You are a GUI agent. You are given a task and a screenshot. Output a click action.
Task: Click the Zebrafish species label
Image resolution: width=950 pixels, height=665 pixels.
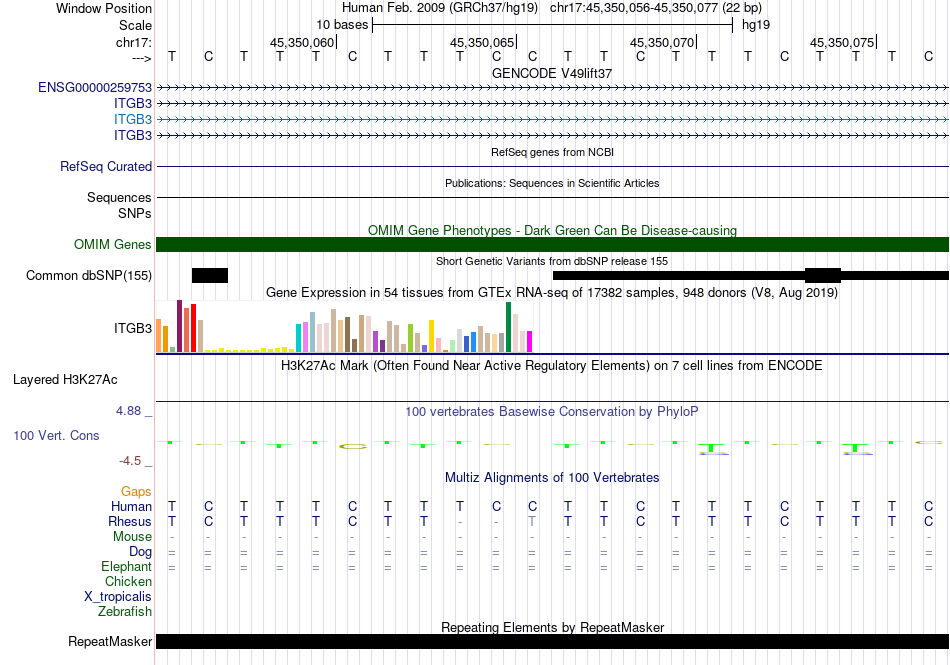(125, 612)
